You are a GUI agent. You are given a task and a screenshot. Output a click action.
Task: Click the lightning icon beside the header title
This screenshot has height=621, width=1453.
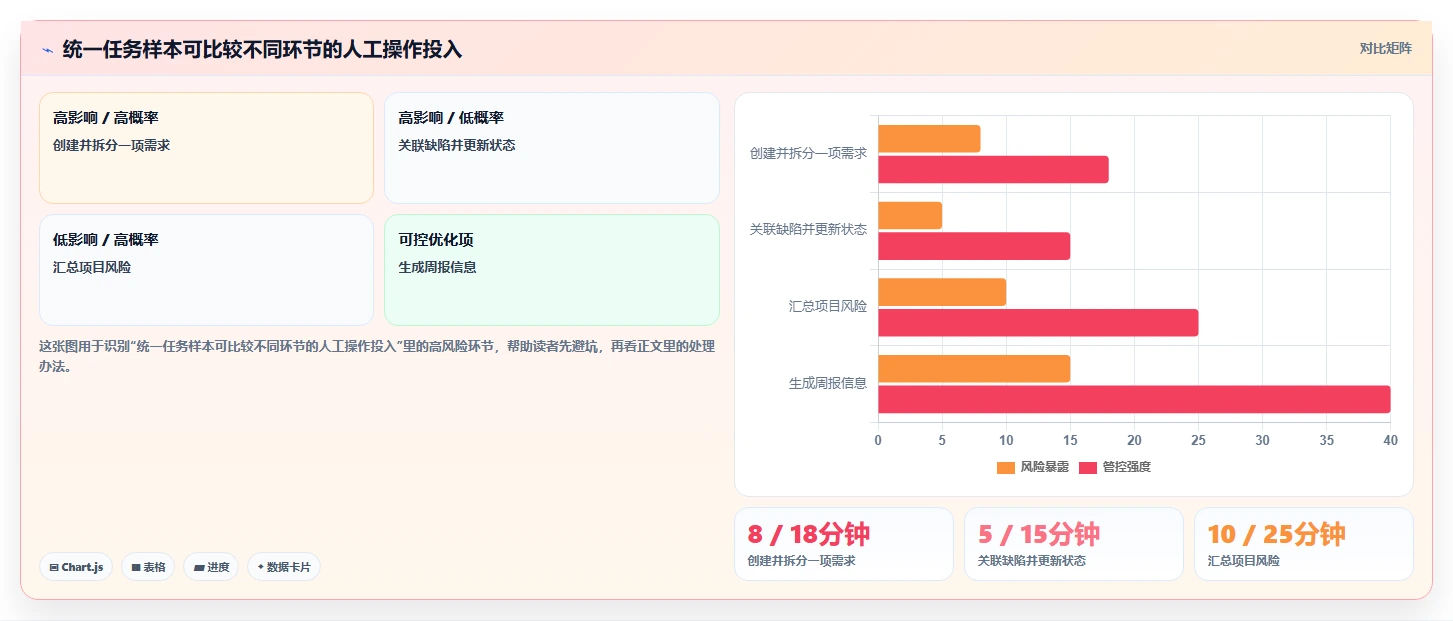click(47, 49)
